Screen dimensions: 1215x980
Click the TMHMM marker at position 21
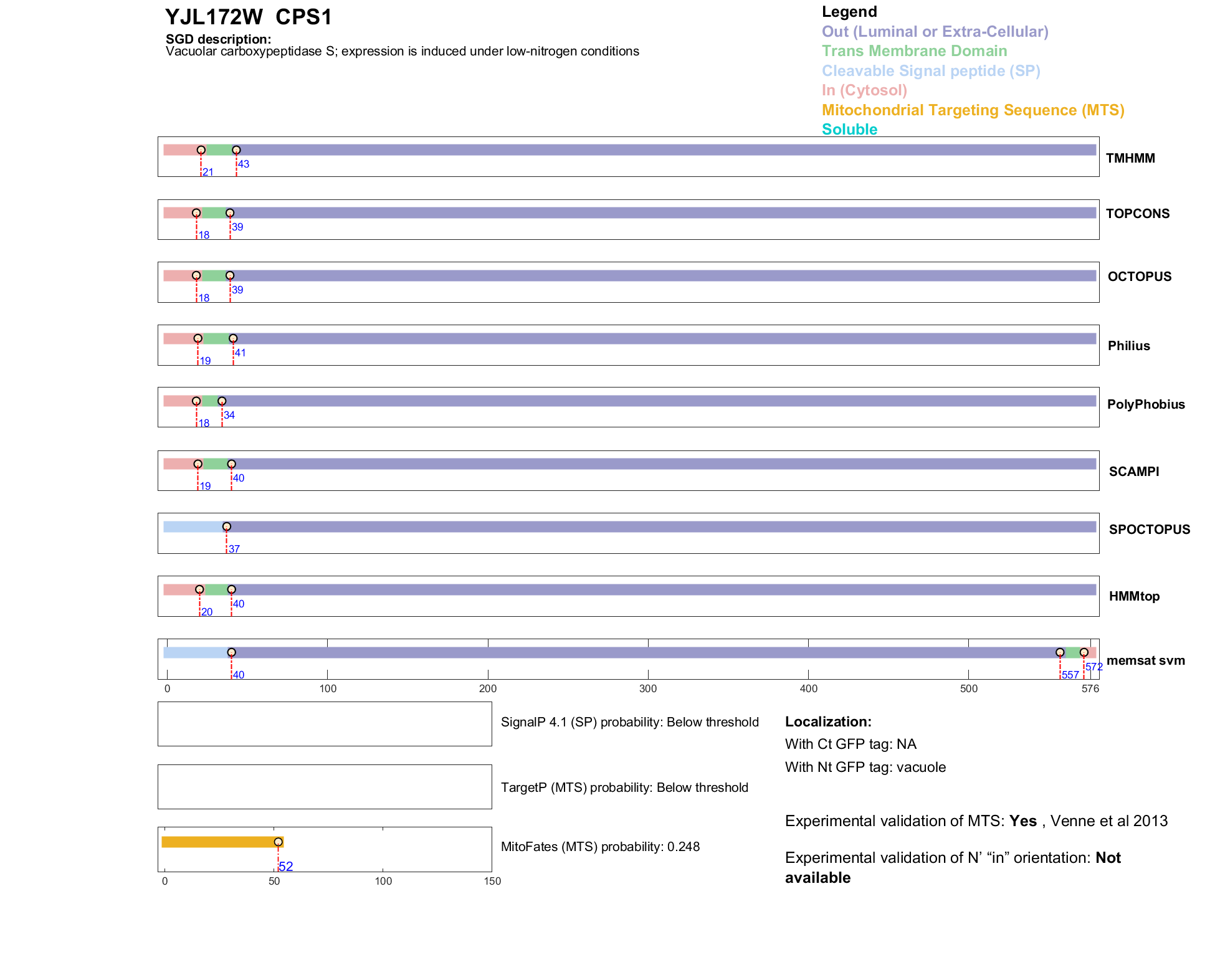[201, 150]
